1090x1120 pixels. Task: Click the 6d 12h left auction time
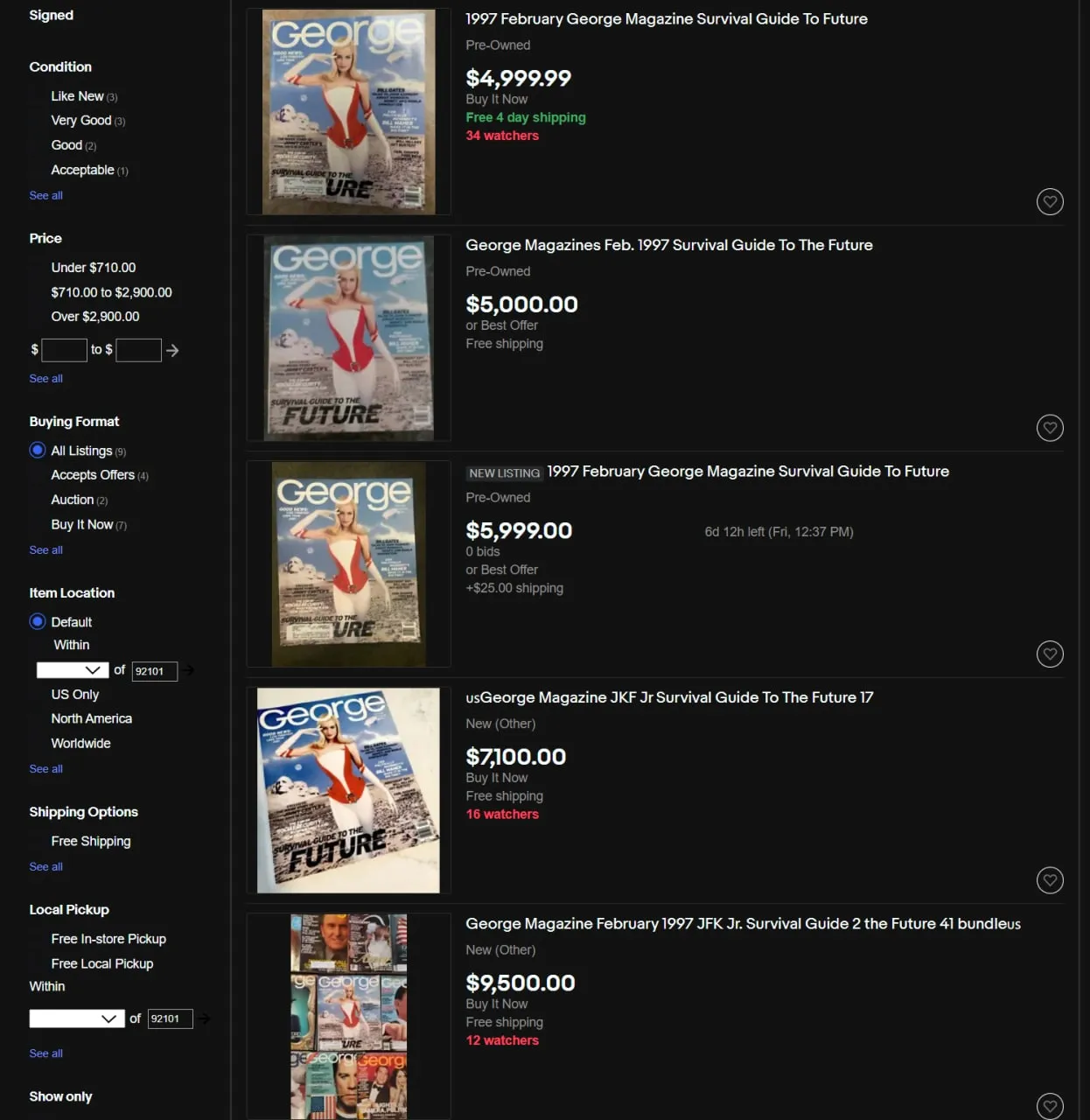click(779, 532)
